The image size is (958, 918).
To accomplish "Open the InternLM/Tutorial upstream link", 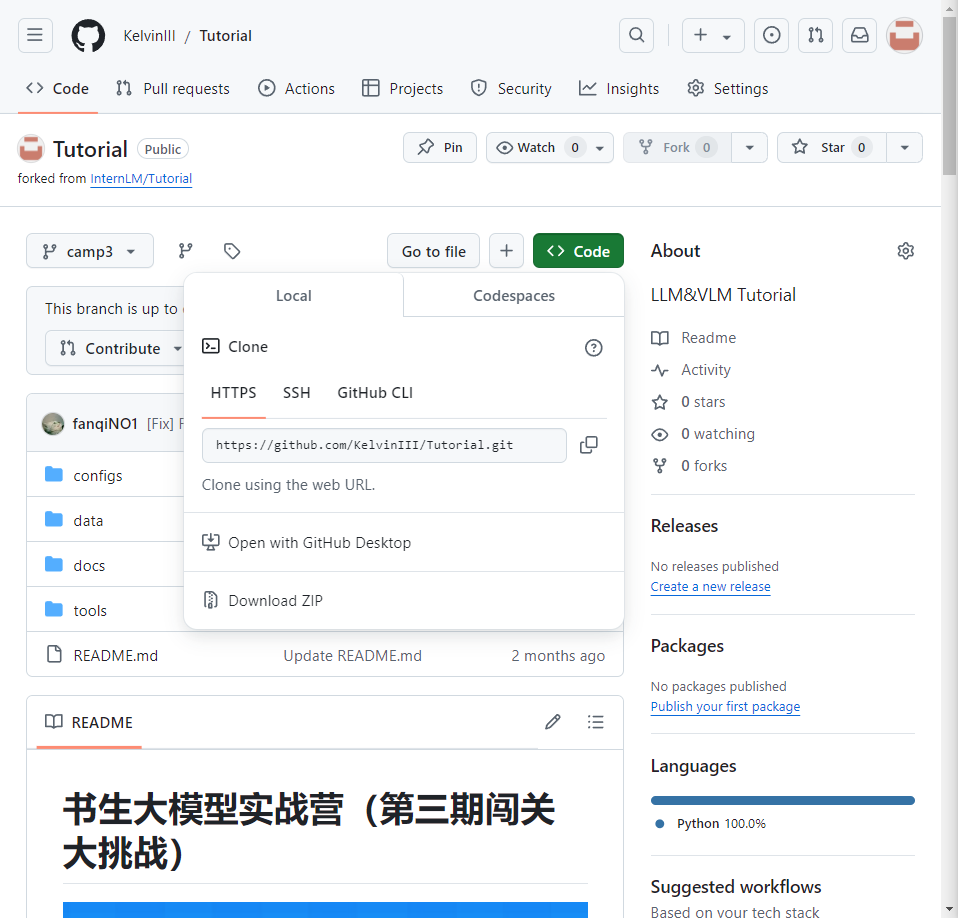I will pos(141,178).
